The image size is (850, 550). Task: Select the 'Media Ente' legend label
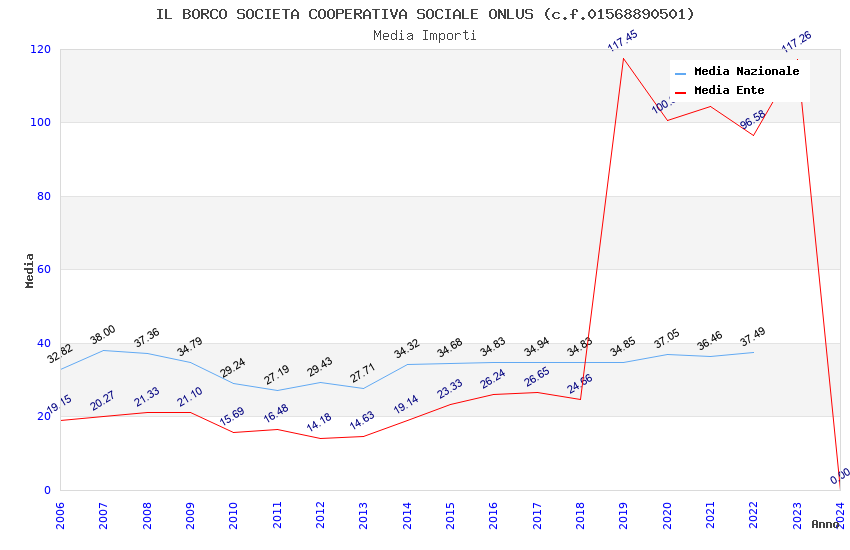coord(729,90)
